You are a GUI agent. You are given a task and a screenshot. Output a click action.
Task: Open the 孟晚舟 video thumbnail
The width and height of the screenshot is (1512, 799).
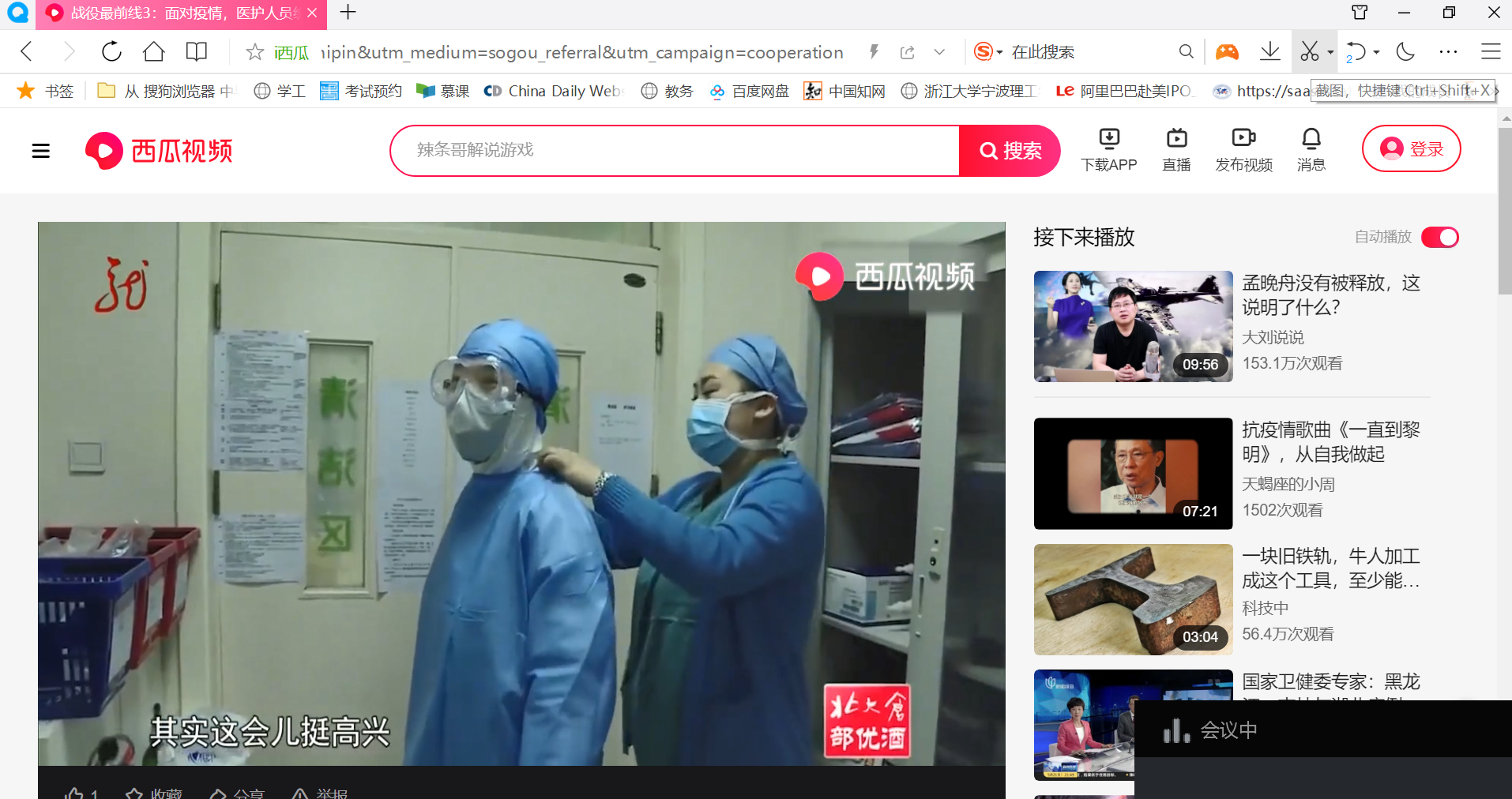tap(1133, 326)
